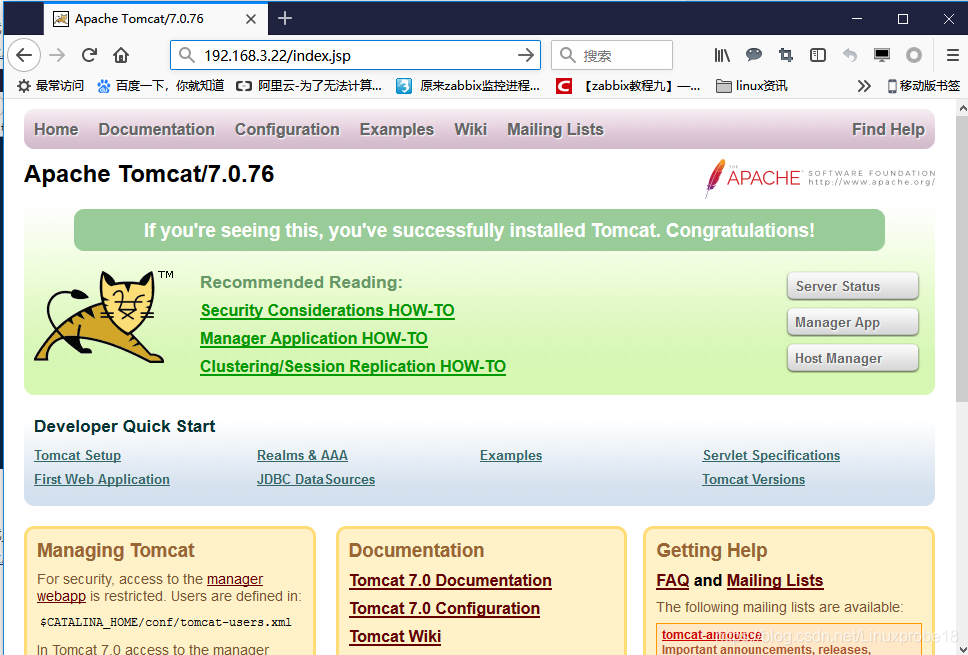Screen dimensions: 968x655
Task: Open the 【zabbix教程九】 bookmark
Action: pos(628,86)
